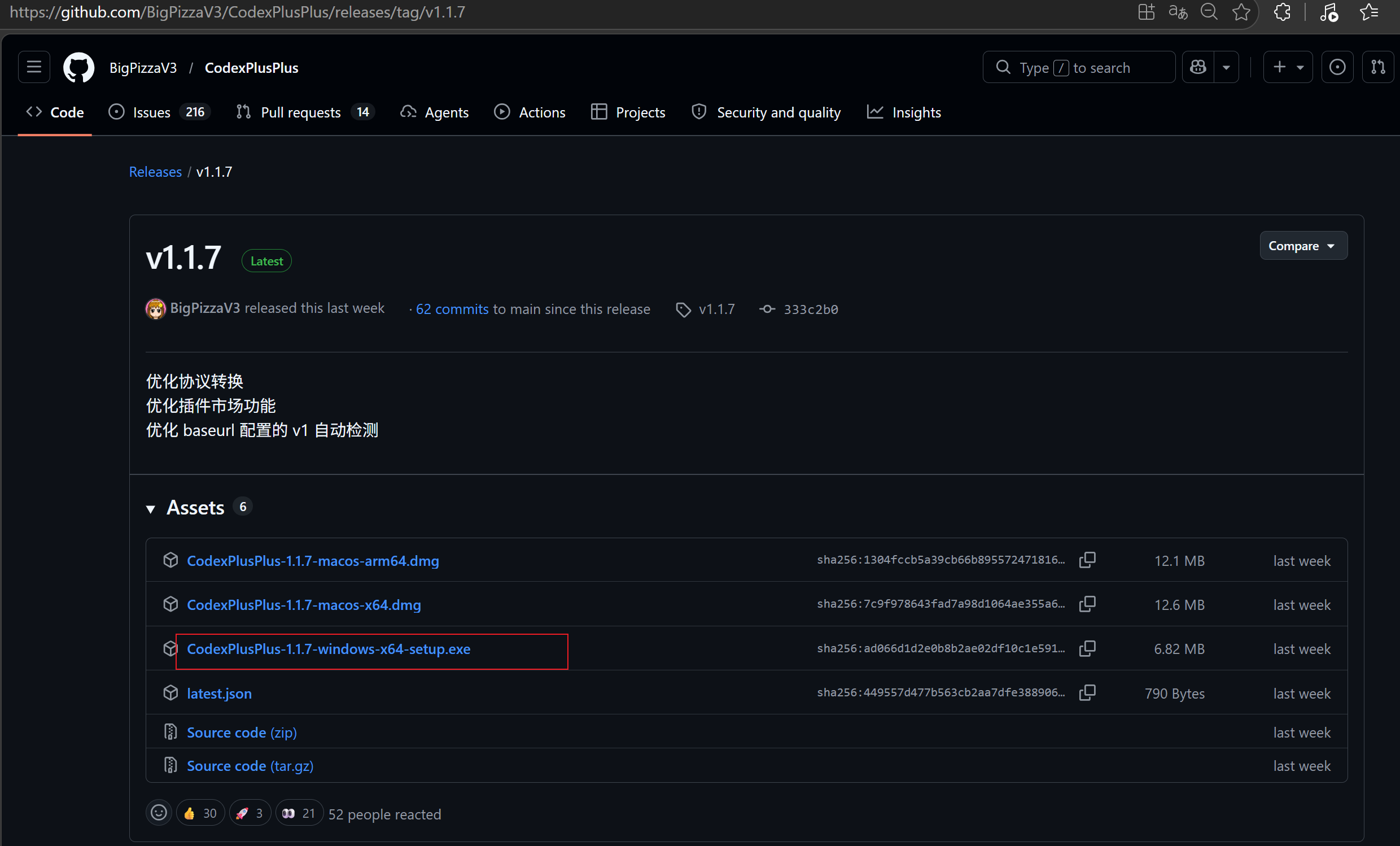
Task: Open the Create new plus dropdown
Action: pyautogui.click(x=1288, y=67)
